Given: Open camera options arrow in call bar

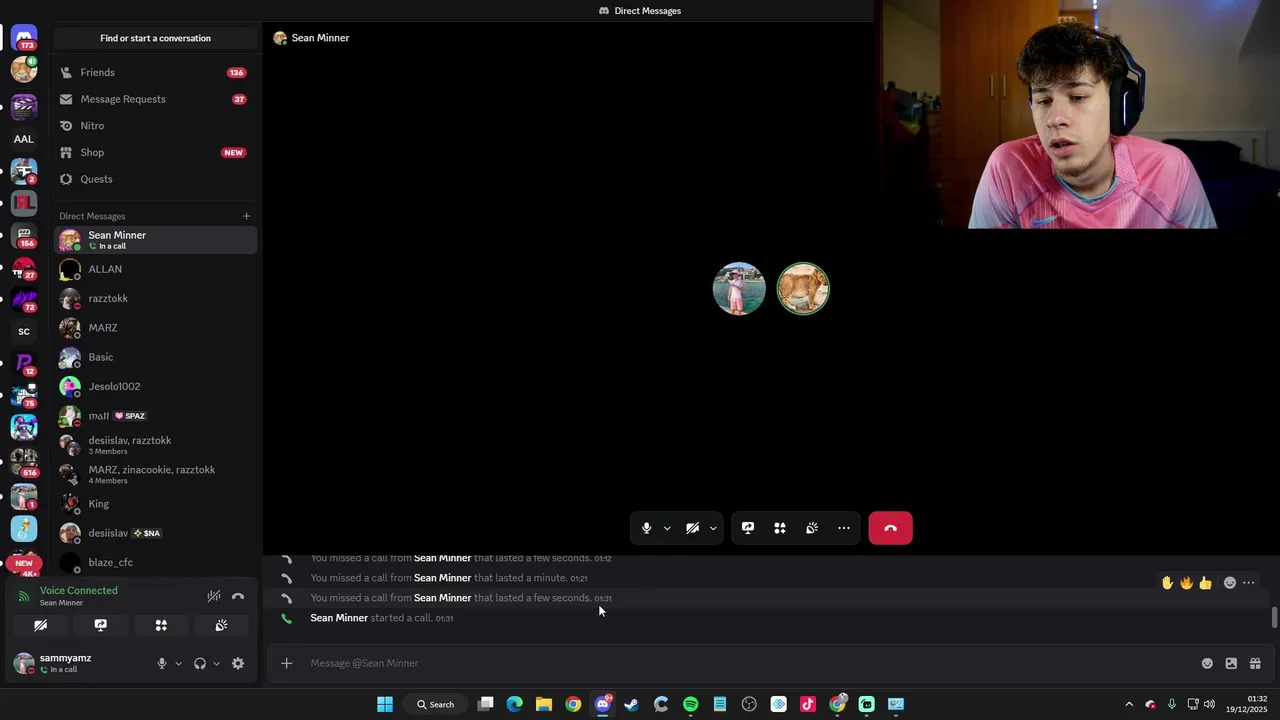Looking at the screenshot, I should 713,528.
